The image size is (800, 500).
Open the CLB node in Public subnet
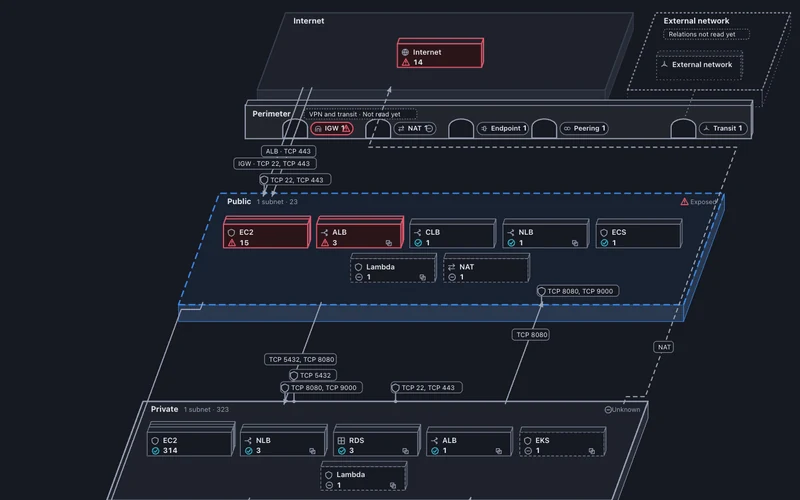point(453,235)
